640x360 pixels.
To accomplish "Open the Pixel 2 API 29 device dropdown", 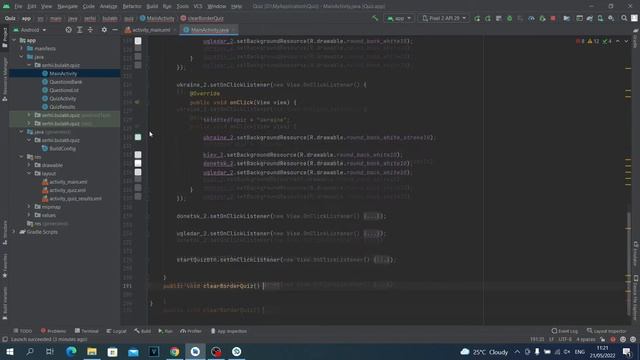I will click(444, 18).
